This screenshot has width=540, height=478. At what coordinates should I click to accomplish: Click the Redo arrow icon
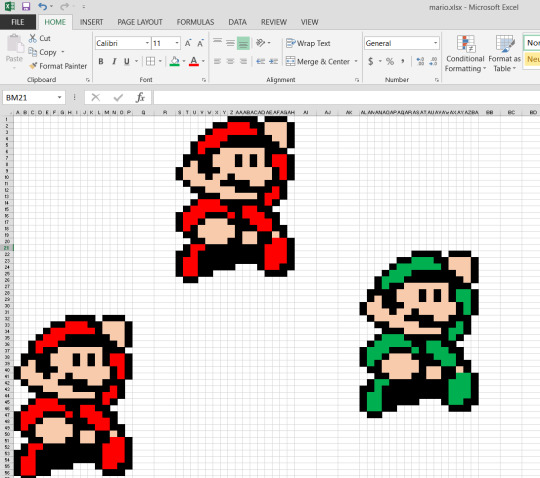tap(64, 6)
